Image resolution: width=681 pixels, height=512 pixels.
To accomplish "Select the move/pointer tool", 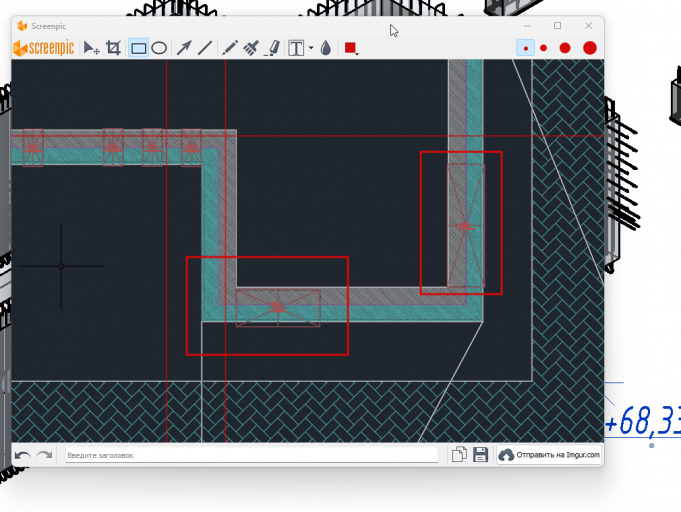I will tap(91, 48).
